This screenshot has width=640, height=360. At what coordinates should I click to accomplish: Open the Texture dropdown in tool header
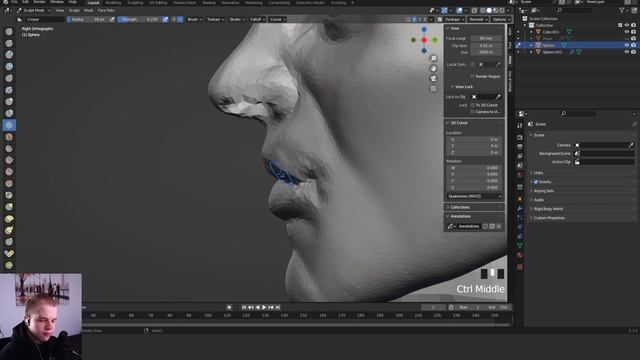coord(215,19)
